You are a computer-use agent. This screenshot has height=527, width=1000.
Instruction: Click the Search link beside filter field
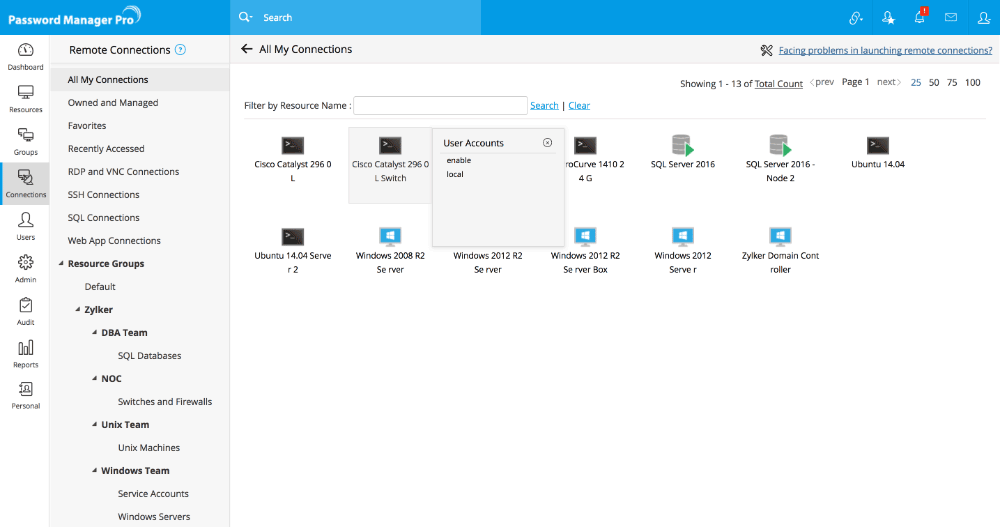tap(544, 105)
